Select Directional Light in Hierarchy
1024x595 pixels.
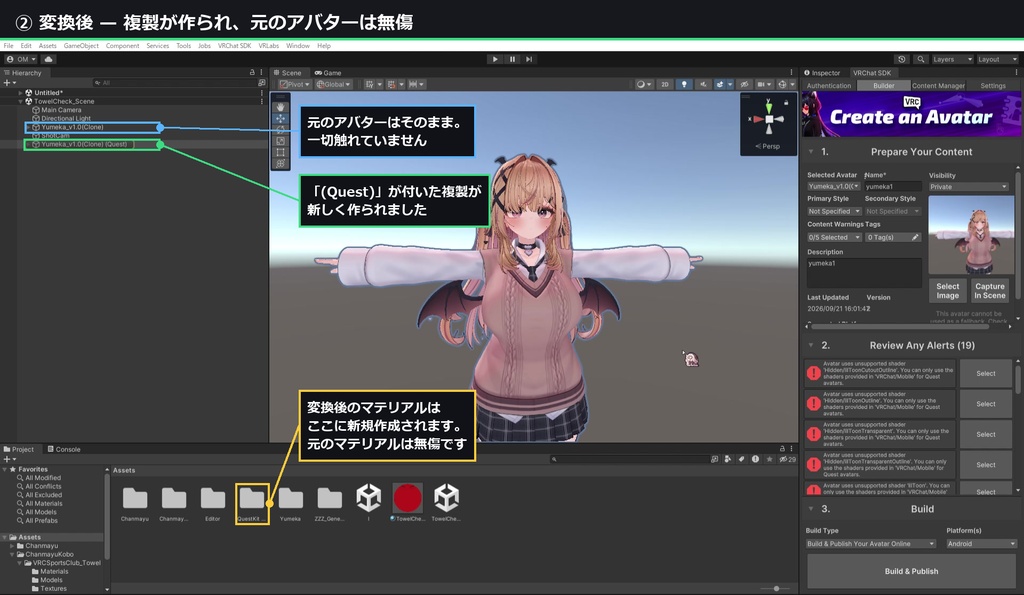[65, 118]
